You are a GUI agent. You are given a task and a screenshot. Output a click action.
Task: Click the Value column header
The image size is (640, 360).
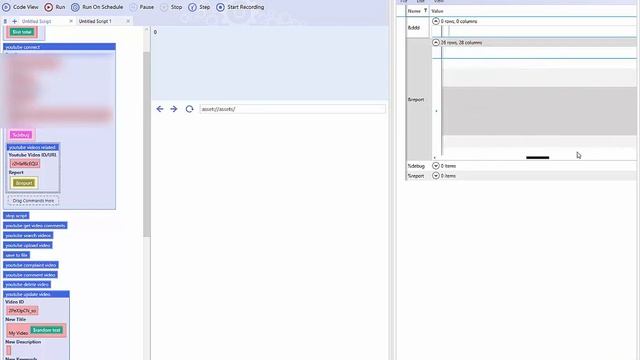(x=437, y=11)
